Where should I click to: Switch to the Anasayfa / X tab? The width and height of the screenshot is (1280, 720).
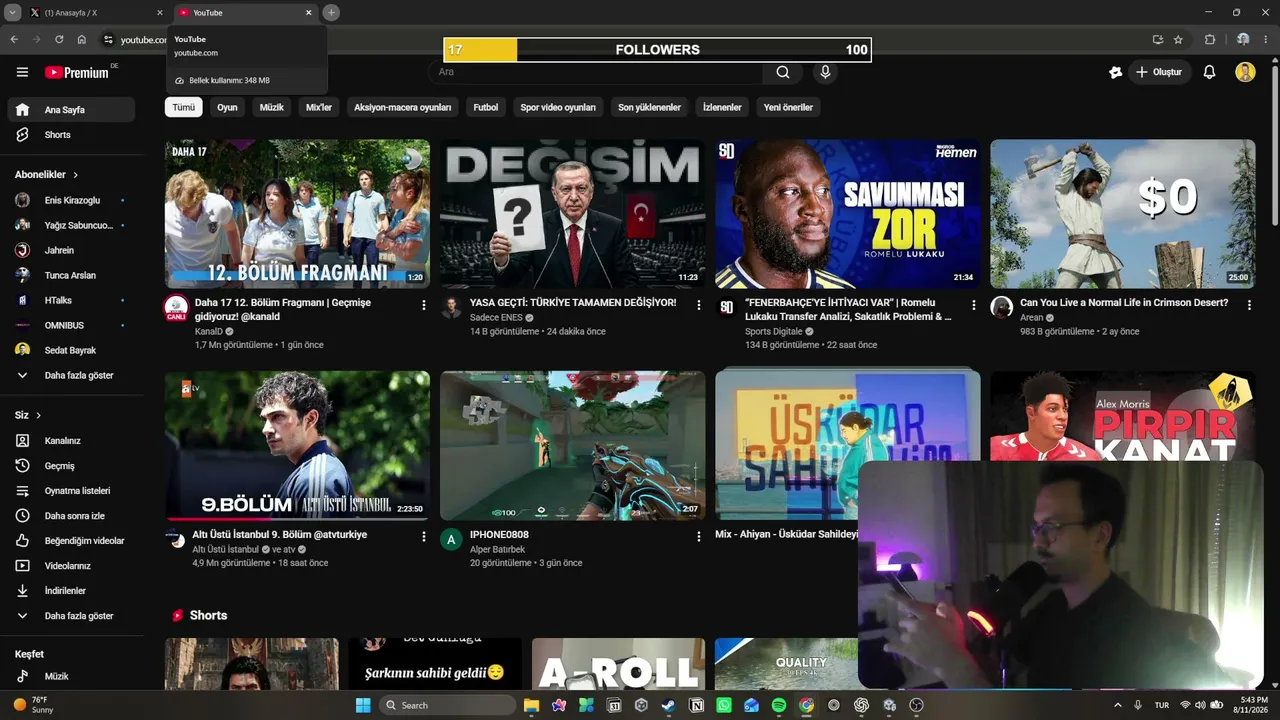[95, 13]
